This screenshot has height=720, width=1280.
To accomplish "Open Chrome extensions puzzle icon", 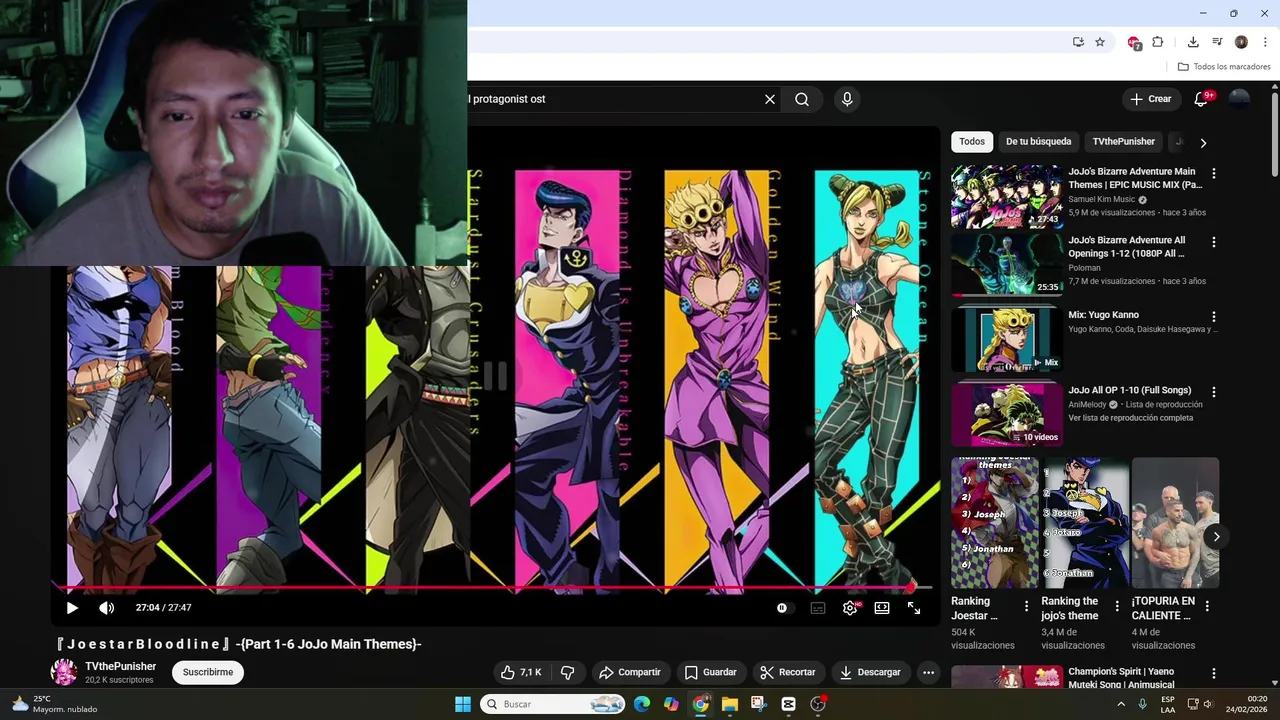I will [1158, 42].
